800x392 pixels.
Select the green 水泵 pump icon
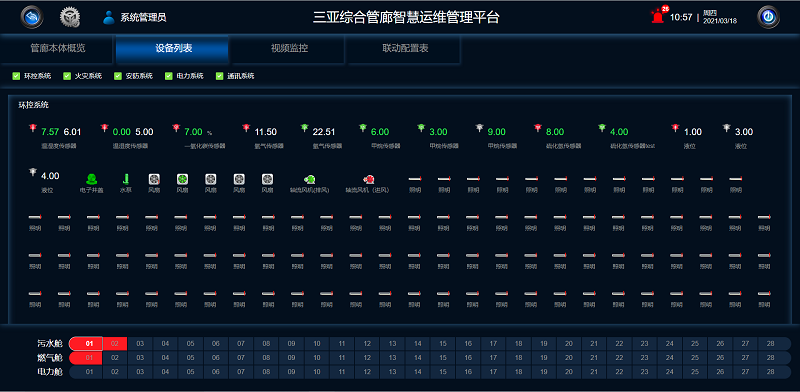tap(126, 179)
